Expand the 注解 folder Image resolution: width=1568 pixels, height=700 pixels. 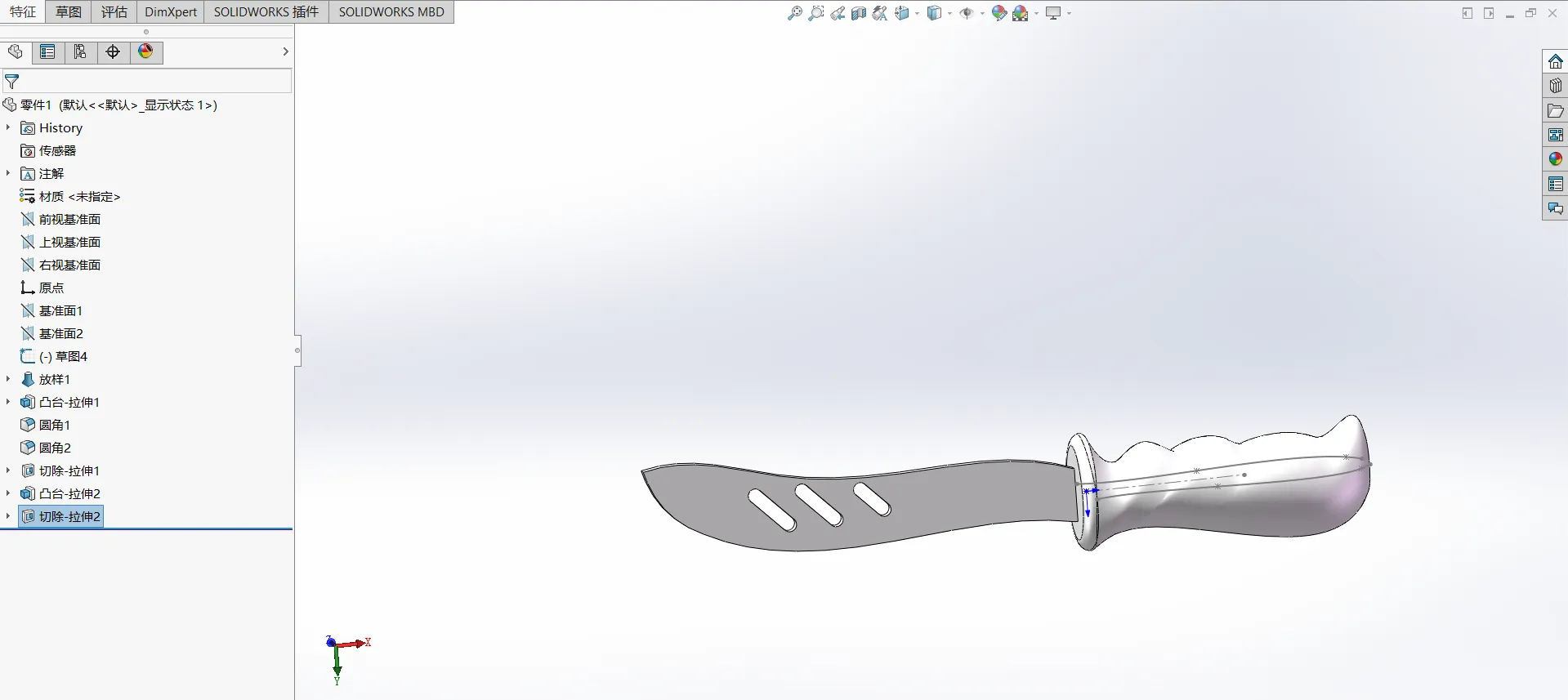pos(8,173)
